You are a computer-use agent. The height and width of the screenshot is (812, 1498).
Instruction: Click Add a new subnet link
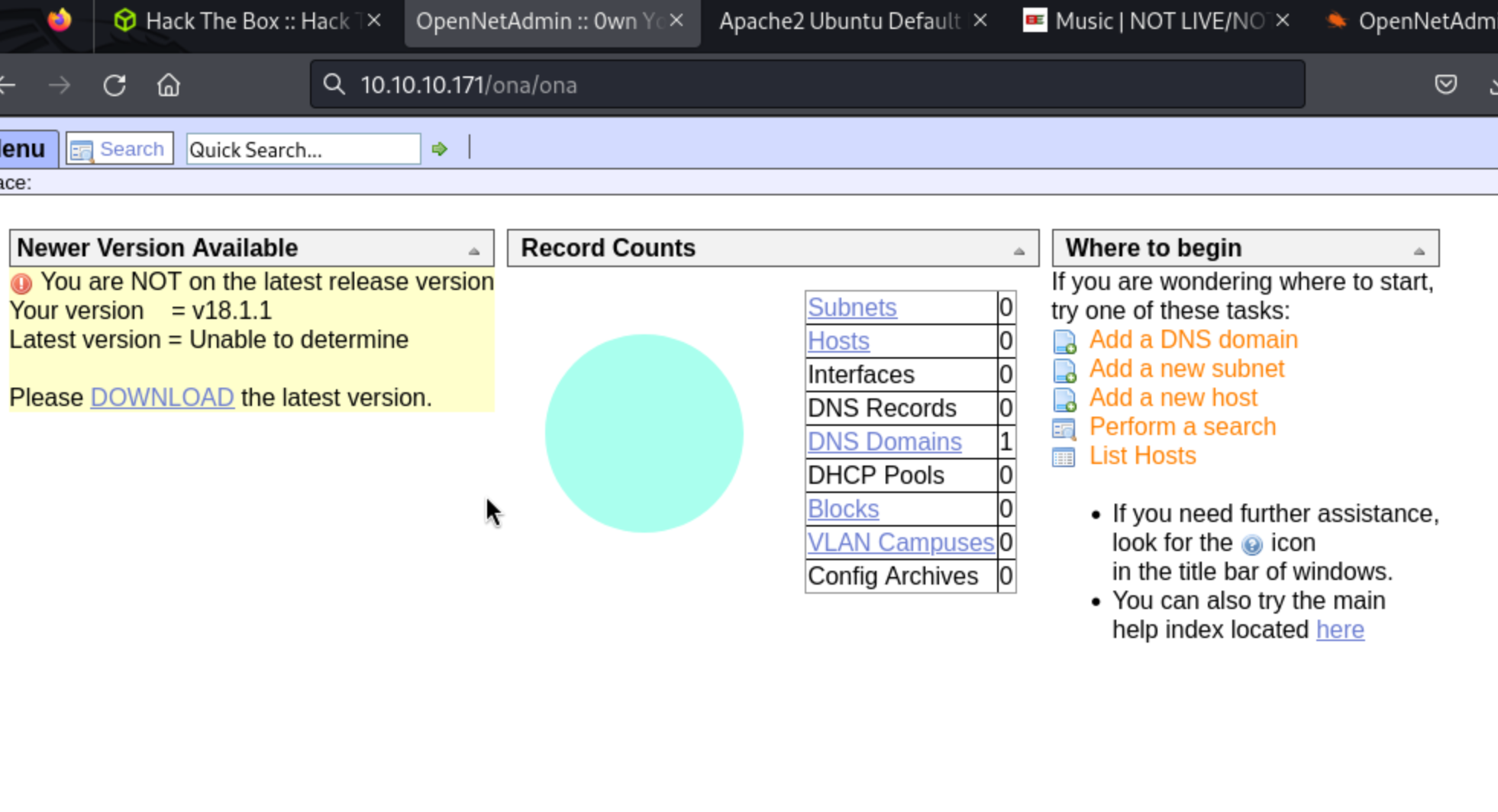click(x=1186, y=369)
